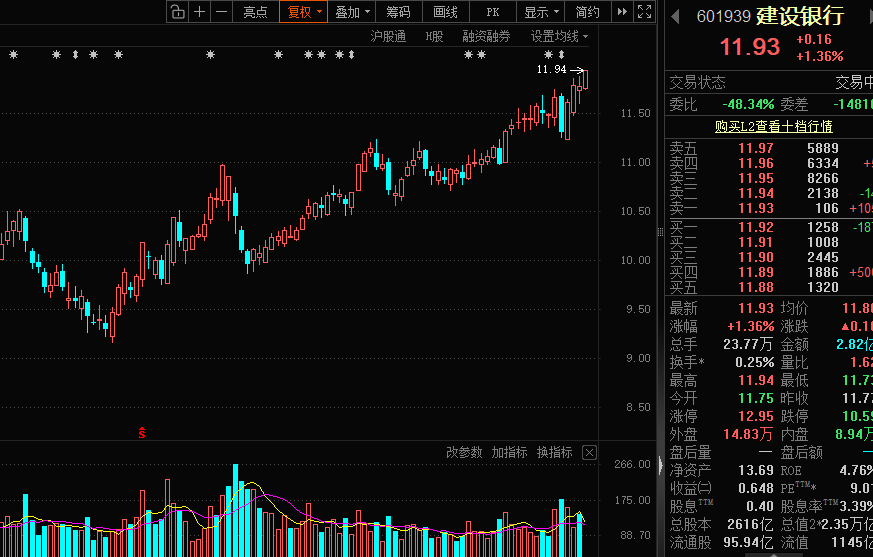Click 买五 price 11.88
The image size is (873, 557).
click(x=756, y=287)
